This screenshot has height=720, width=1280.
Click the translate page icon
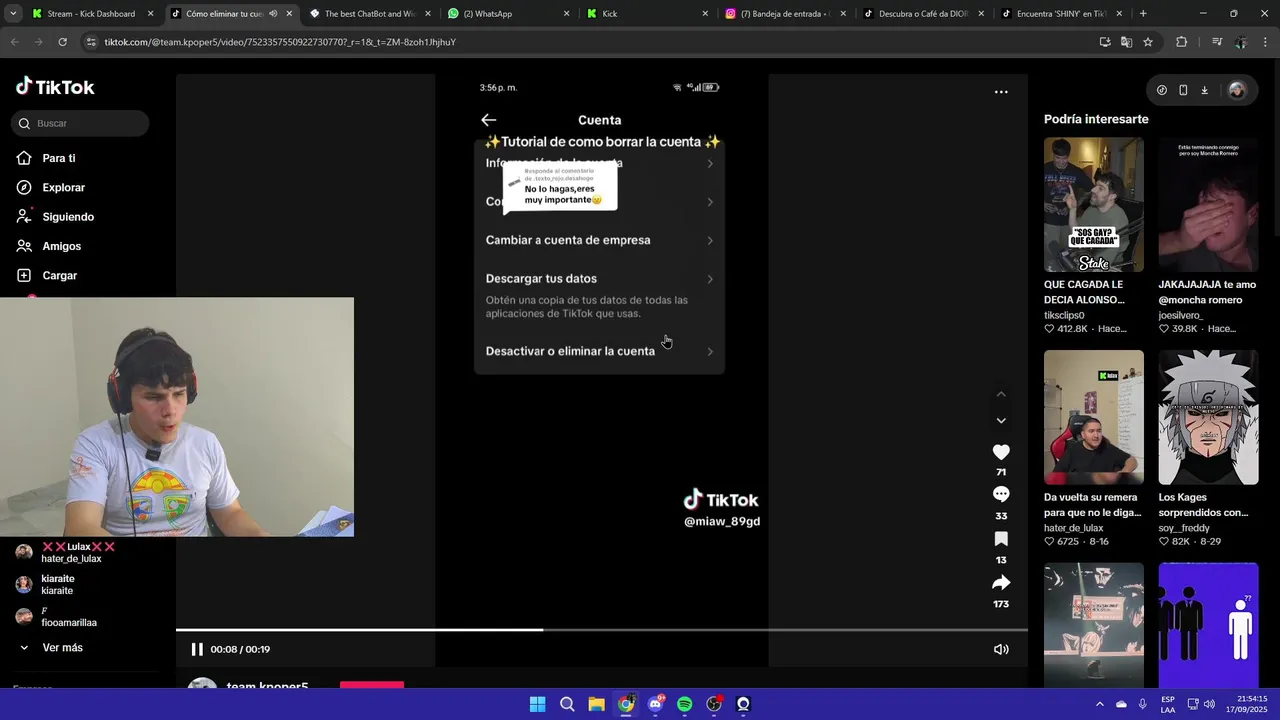pos(1126,42)
